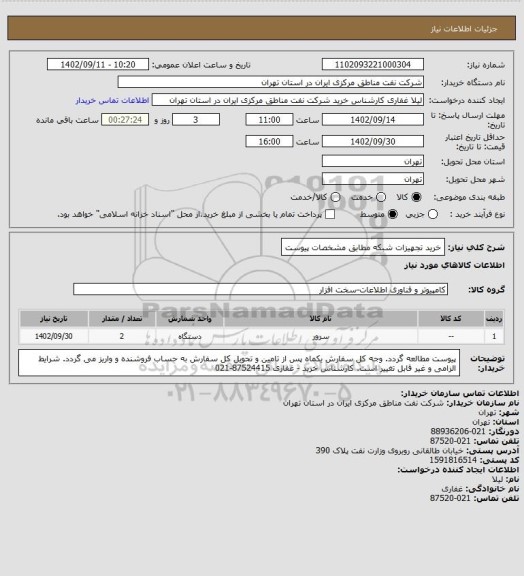Click the اطلاعات تماس سازمان خریدار heading

tap(460, 393)
